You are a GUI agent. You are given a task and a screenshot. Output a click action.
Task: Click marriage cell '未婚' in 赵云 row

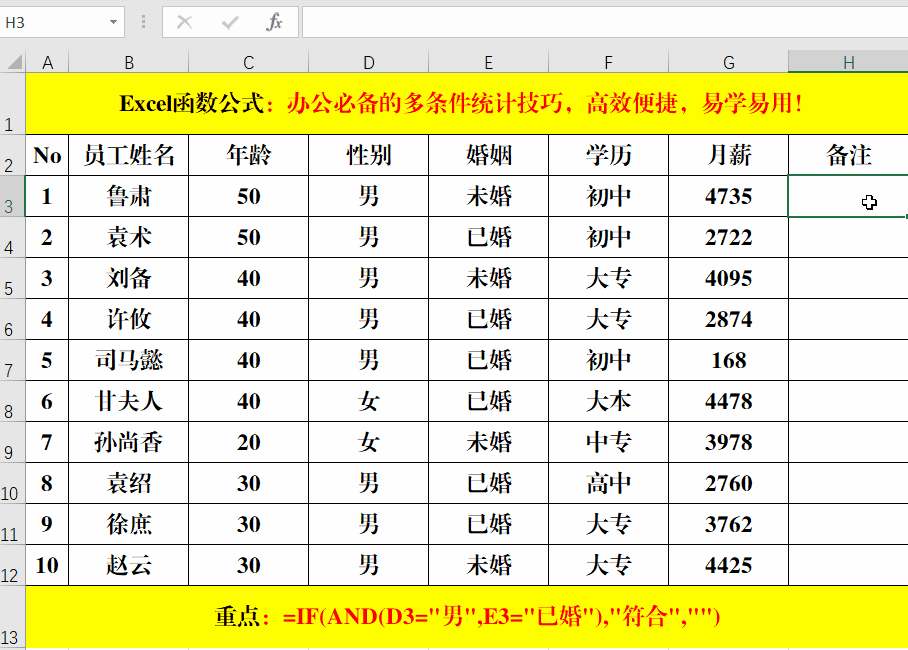488,565
